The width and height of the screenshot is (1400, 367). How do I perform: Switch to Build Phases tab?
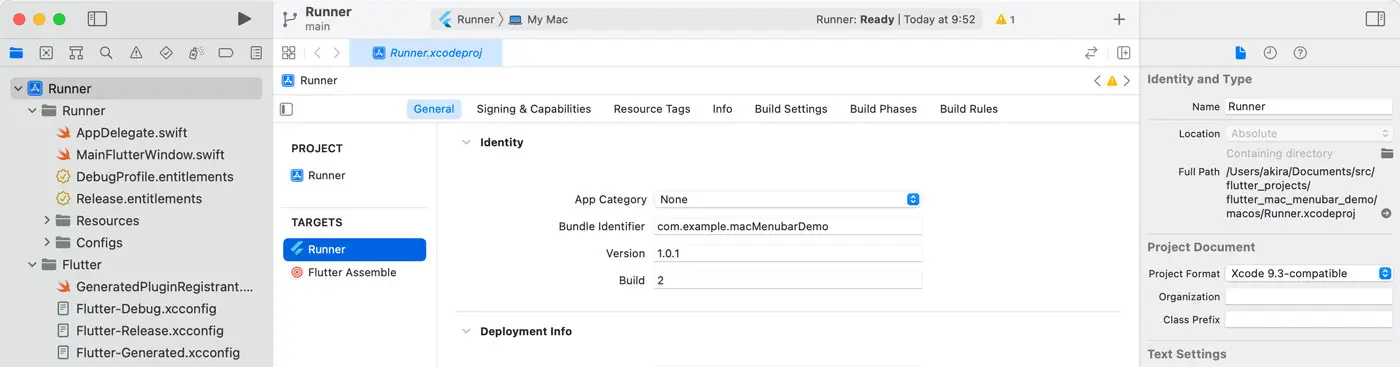(x=883, y=109)
